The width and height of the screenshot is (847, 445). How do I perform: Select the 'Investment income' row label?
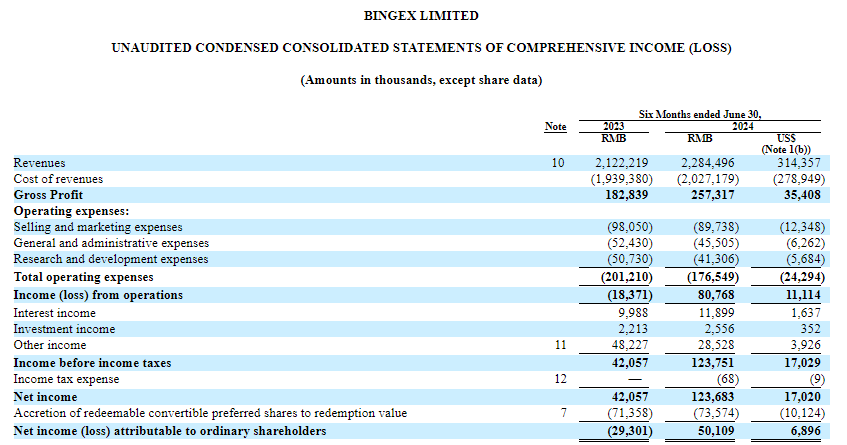(x=64, y=329)
